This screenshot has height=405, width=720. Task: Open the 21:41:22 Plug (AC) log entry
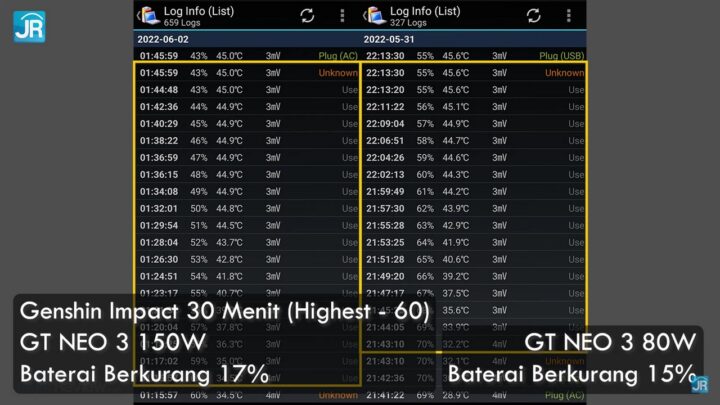pos(473,396)
